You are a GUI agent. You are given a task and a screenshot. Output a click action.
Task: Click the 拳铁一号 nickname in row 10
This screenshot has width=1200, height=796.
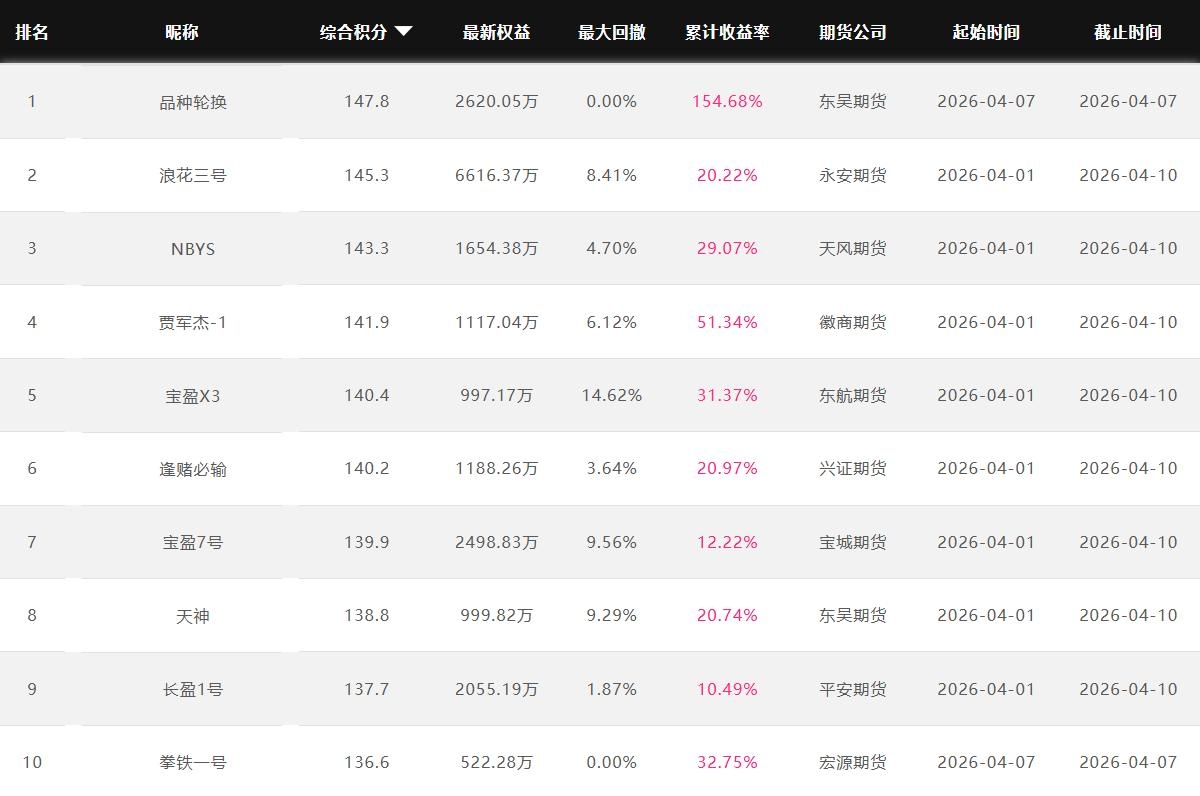193,763
